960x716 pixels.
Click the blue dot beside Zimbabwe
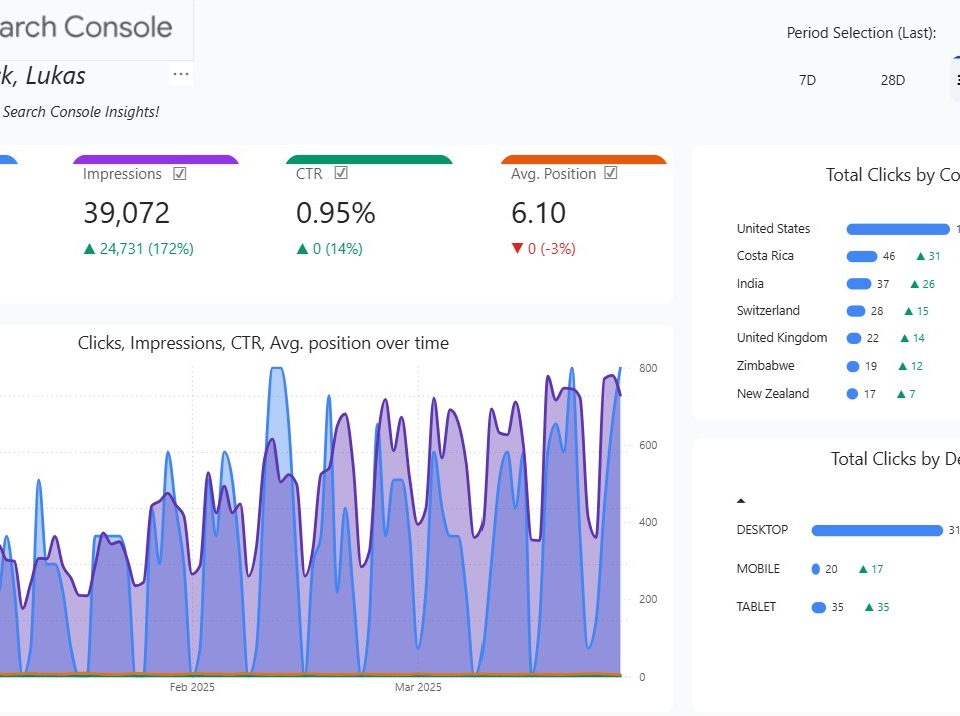click(x=852, y=366)
